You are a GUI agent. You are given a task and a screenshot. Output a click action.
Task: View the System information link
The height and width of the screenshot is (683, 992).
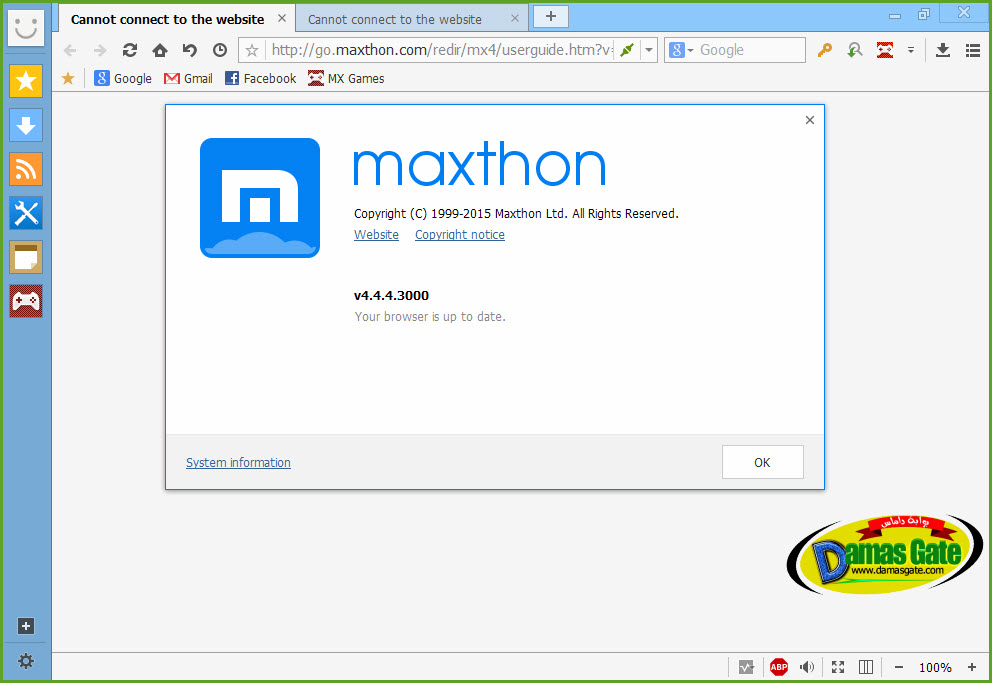[239, 463]
